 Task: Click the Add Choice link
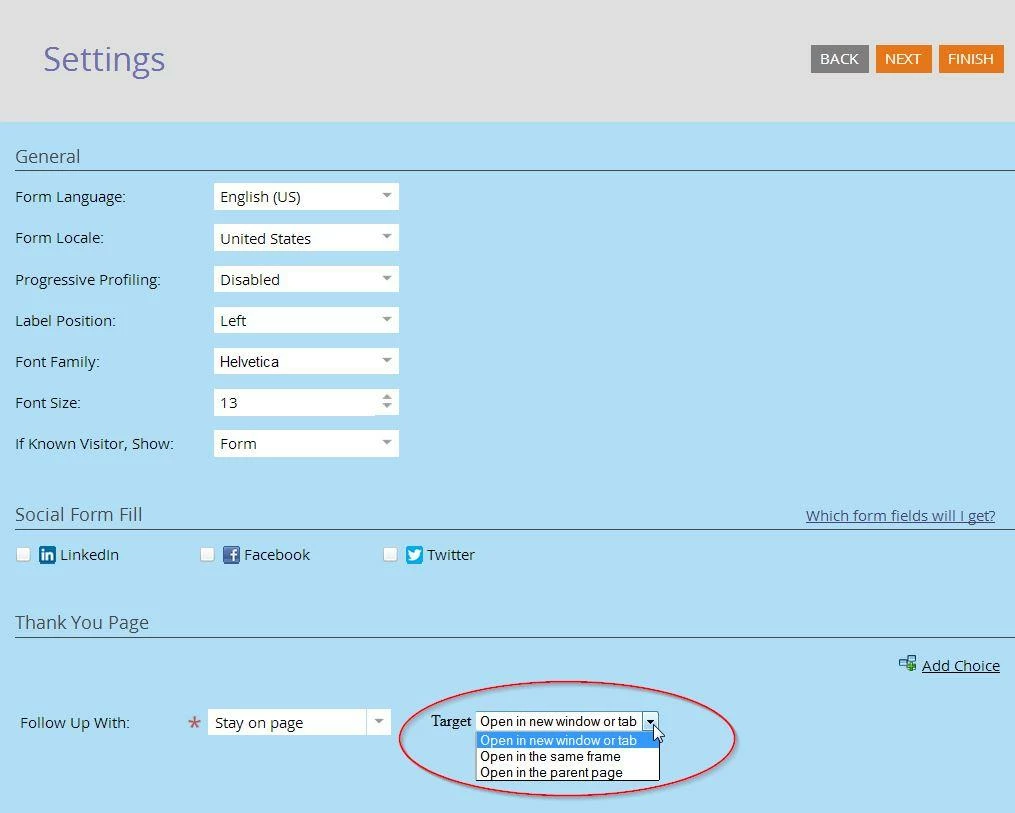(x=961, y=665)
